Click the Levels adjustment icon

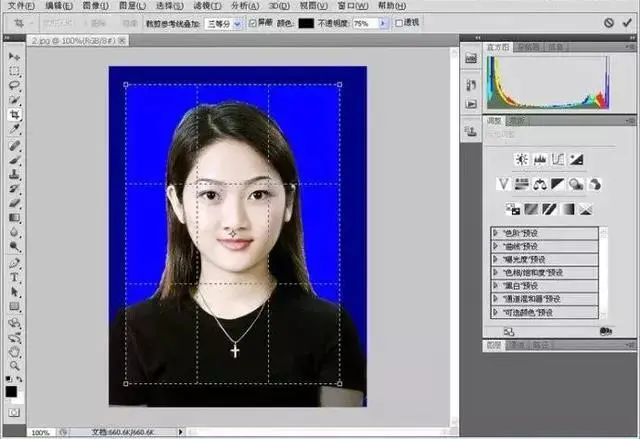(x=539, y=159)
